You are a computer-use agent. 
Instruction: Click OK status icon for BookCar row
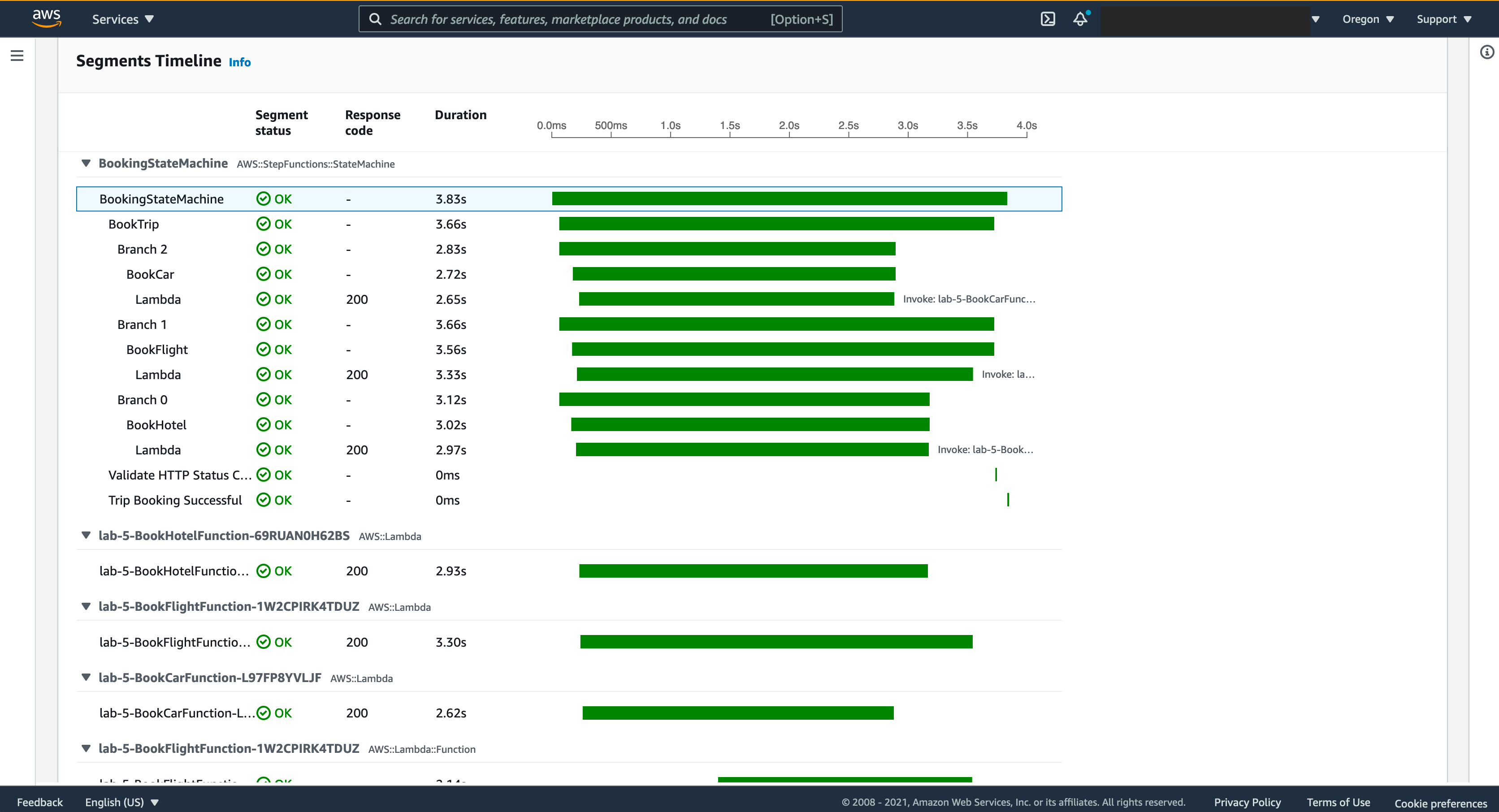click(264, 274)
